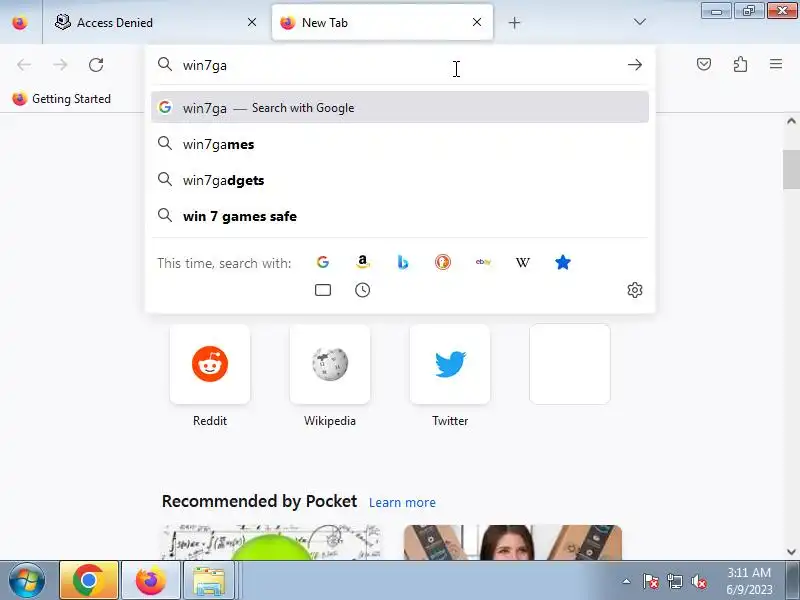
Task: Click the Learn more Pocket link
Action: click(402, 503)
